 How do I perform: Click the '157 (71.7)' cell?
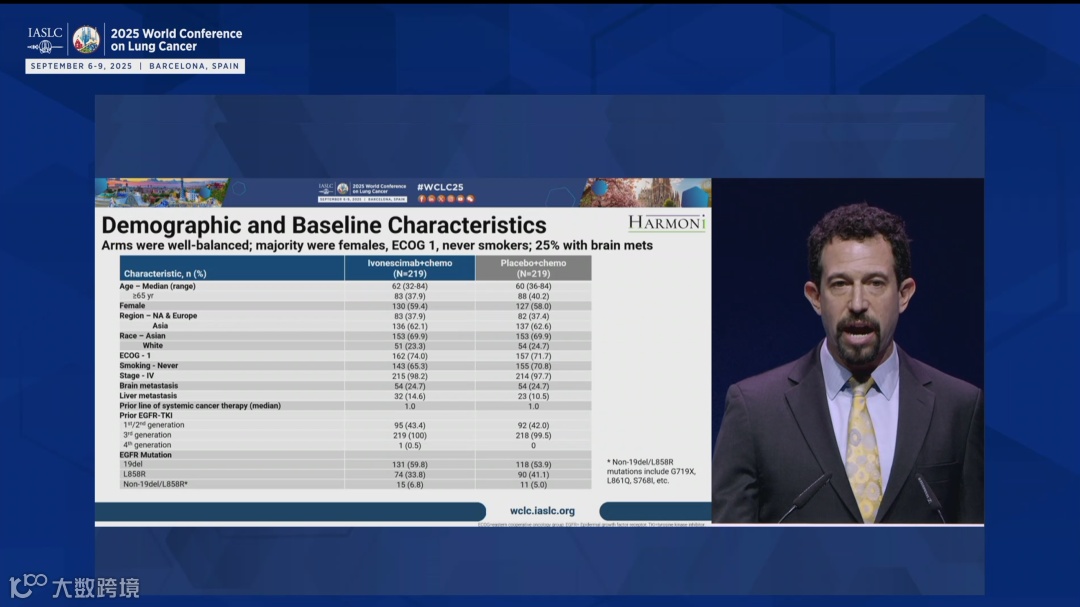coord(533,356)
